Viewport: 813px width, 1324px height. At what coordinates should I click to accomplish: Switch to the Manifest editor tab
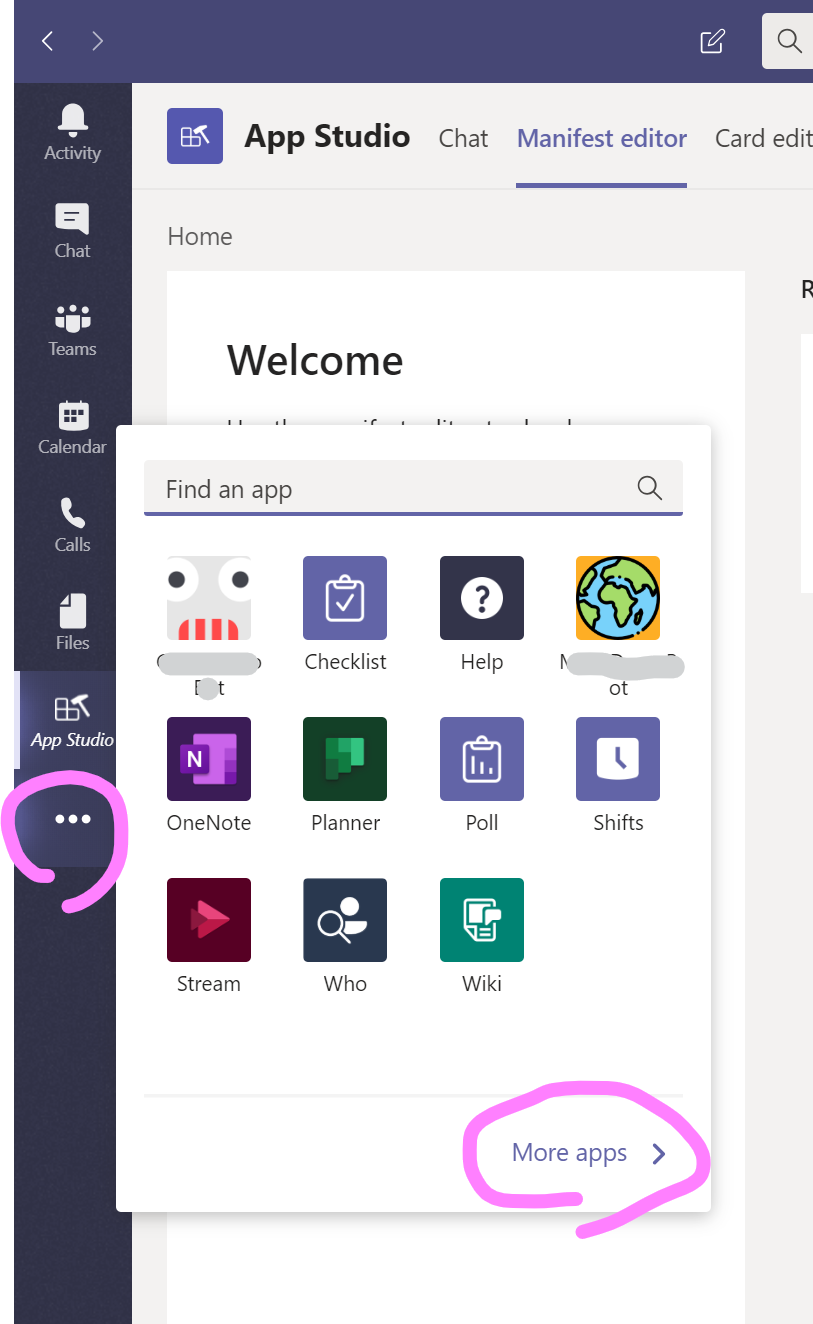602,138
